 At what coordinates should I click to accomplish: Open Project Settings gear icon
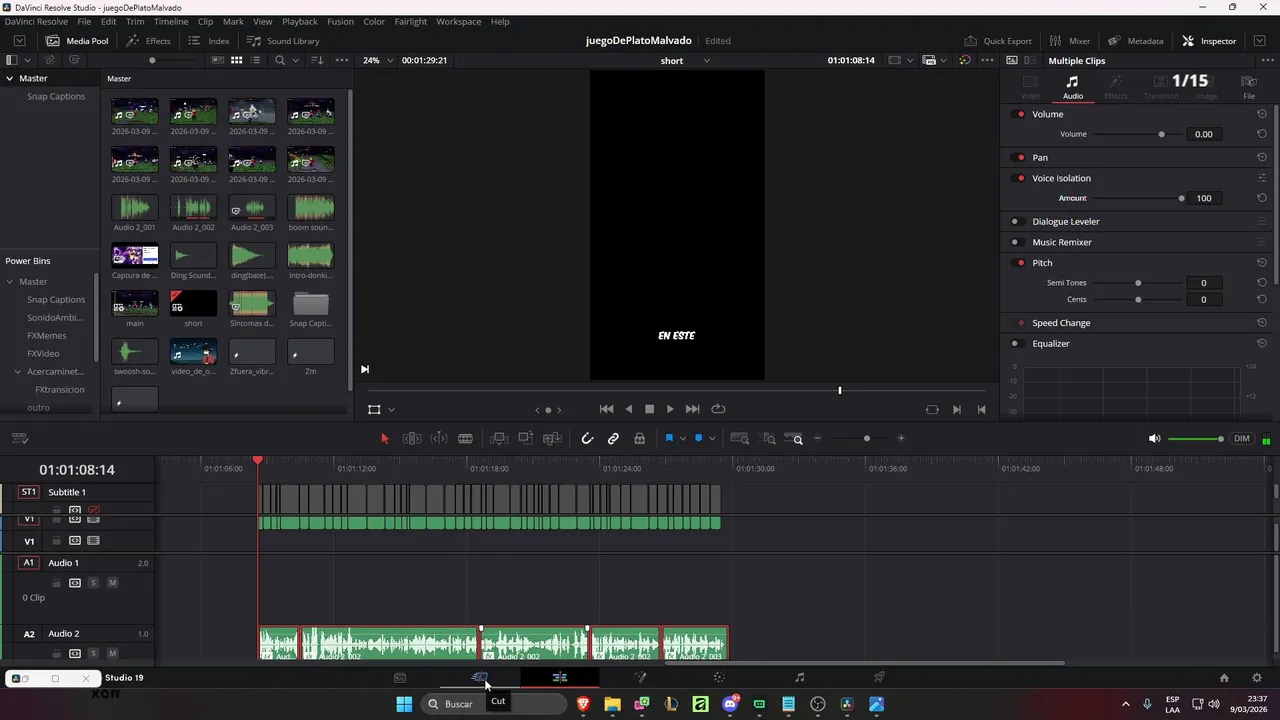pos(1257,677)
